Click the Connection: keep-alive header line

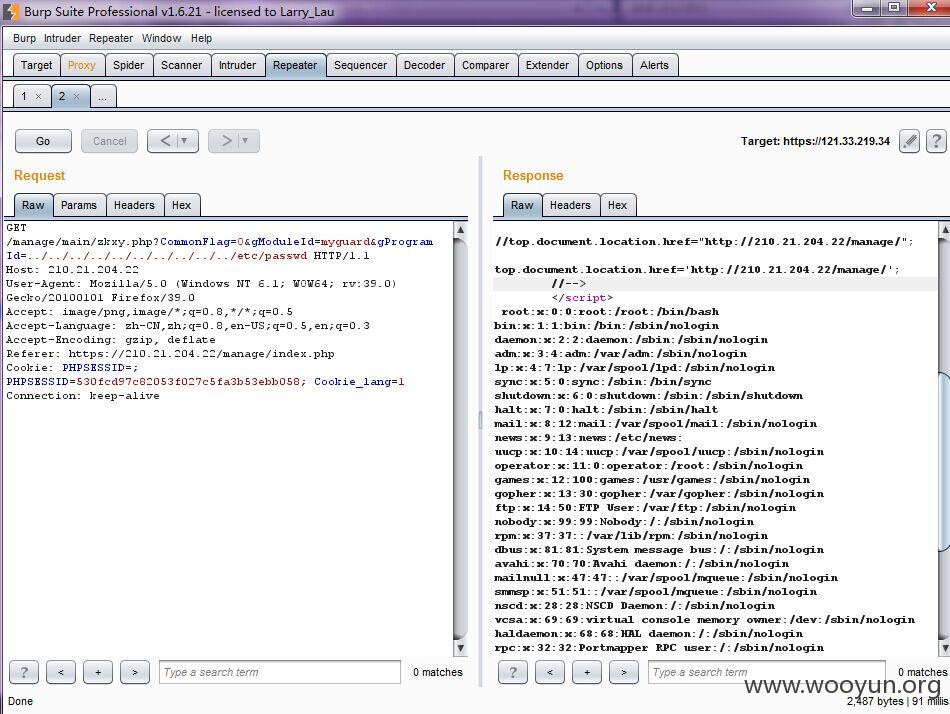[83, 396]
